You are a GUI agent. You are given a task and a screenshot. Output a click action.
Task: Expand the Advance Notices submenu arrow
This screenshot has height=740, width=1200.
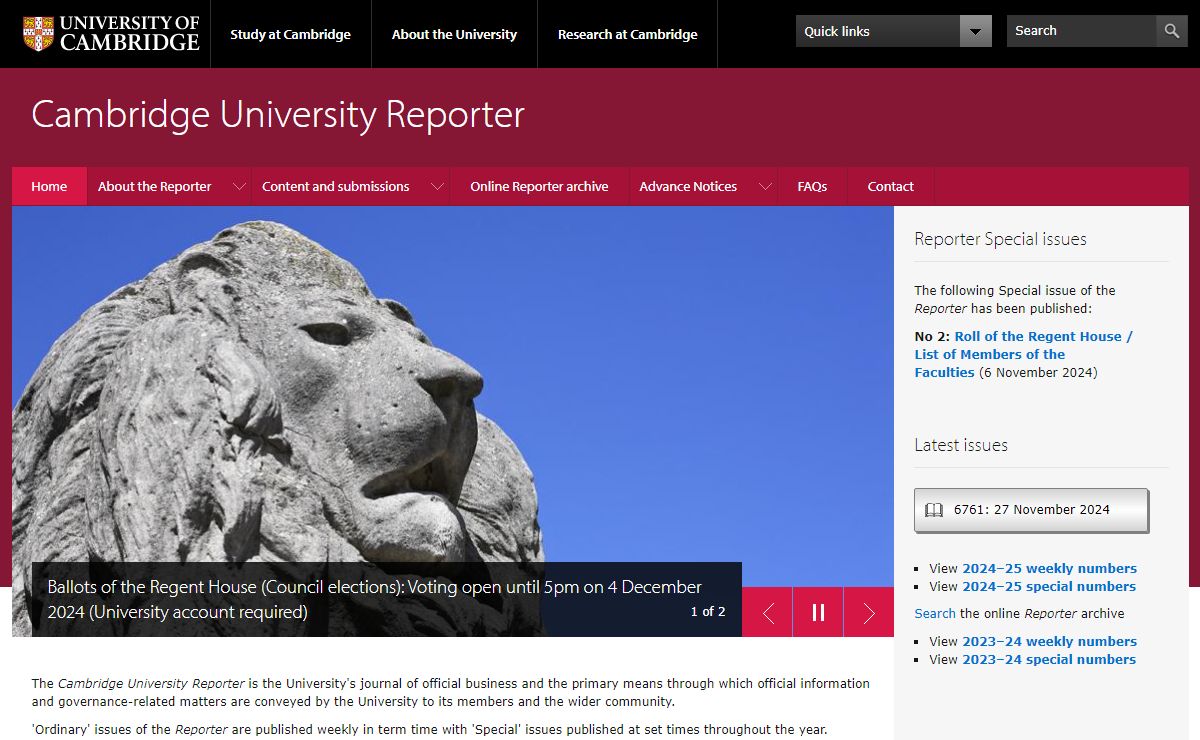(765, 186)
